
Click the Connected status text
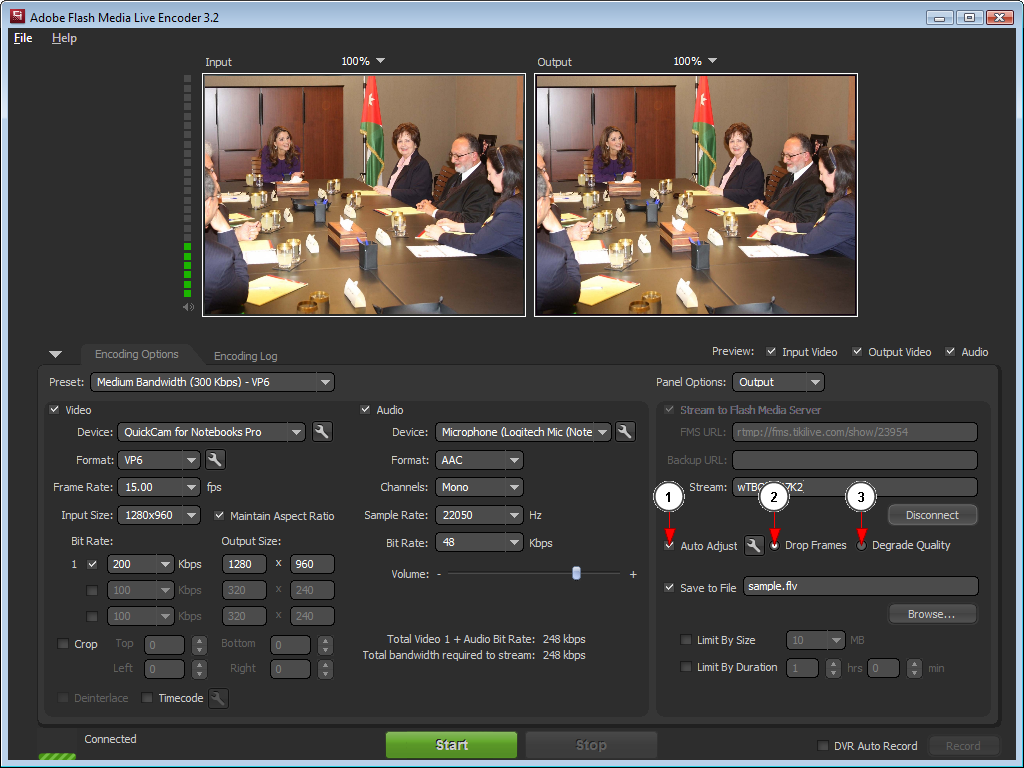click(110, 739)
